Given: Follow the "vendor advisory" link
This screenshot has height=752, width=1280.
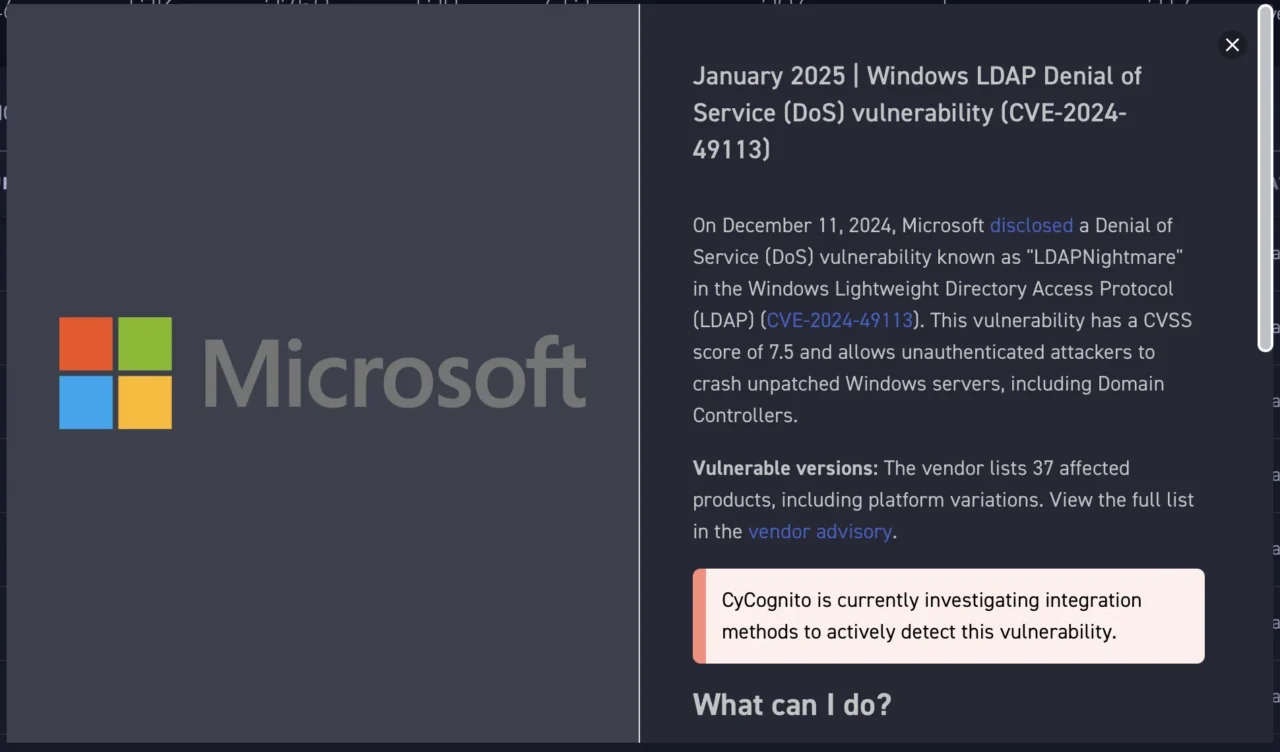Looking at the screenshot, I should pyautogui.click(x=820, y=531).
